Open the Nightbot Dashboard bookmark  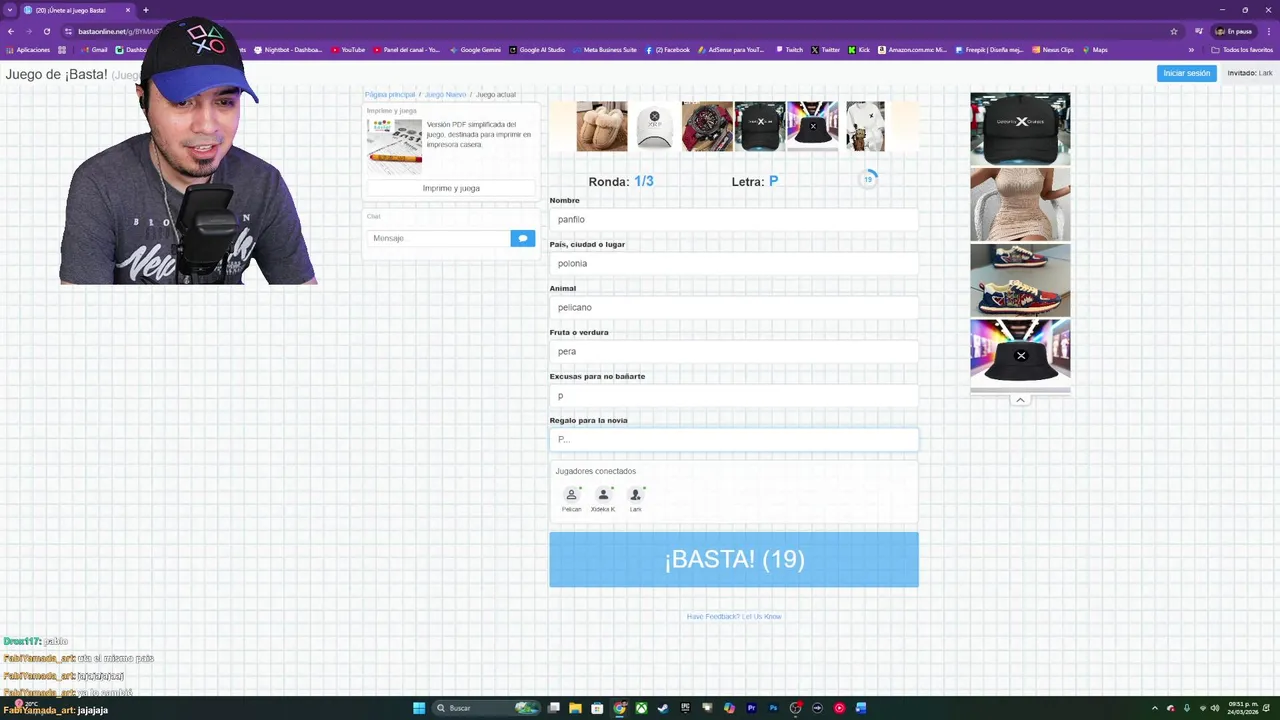288,50
